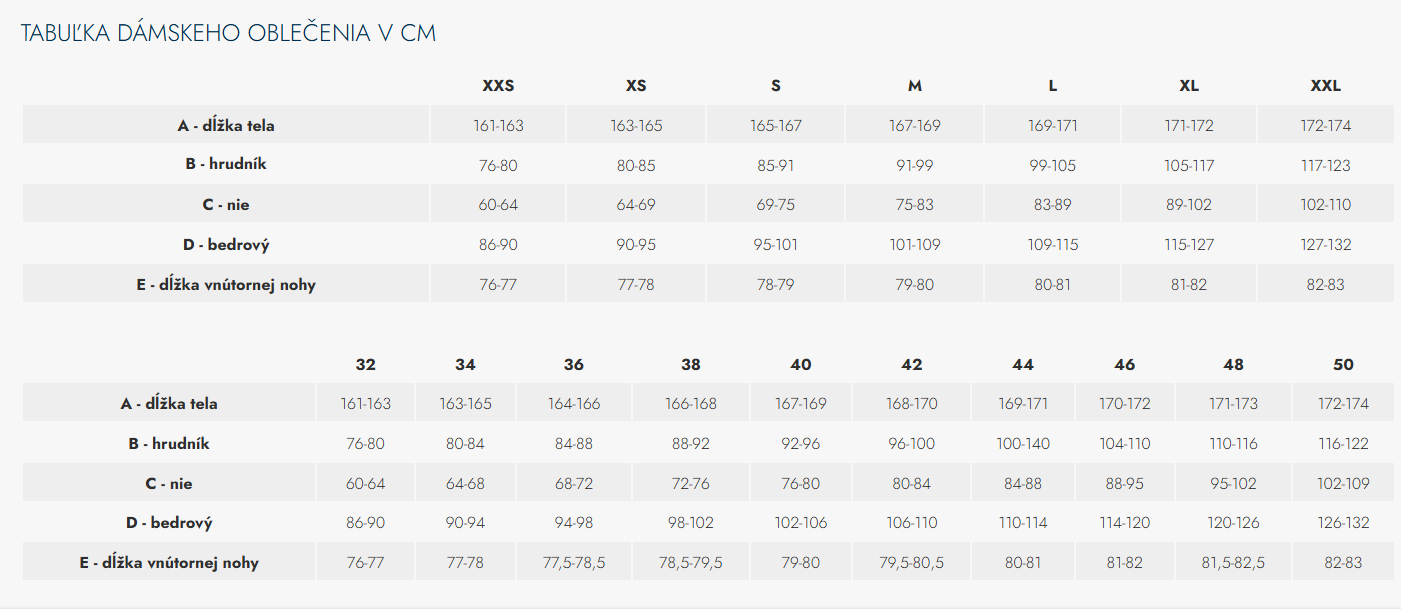Screen dimensions: 1401x609
Task: Select size 42 column header
Action: click(911, 365)
